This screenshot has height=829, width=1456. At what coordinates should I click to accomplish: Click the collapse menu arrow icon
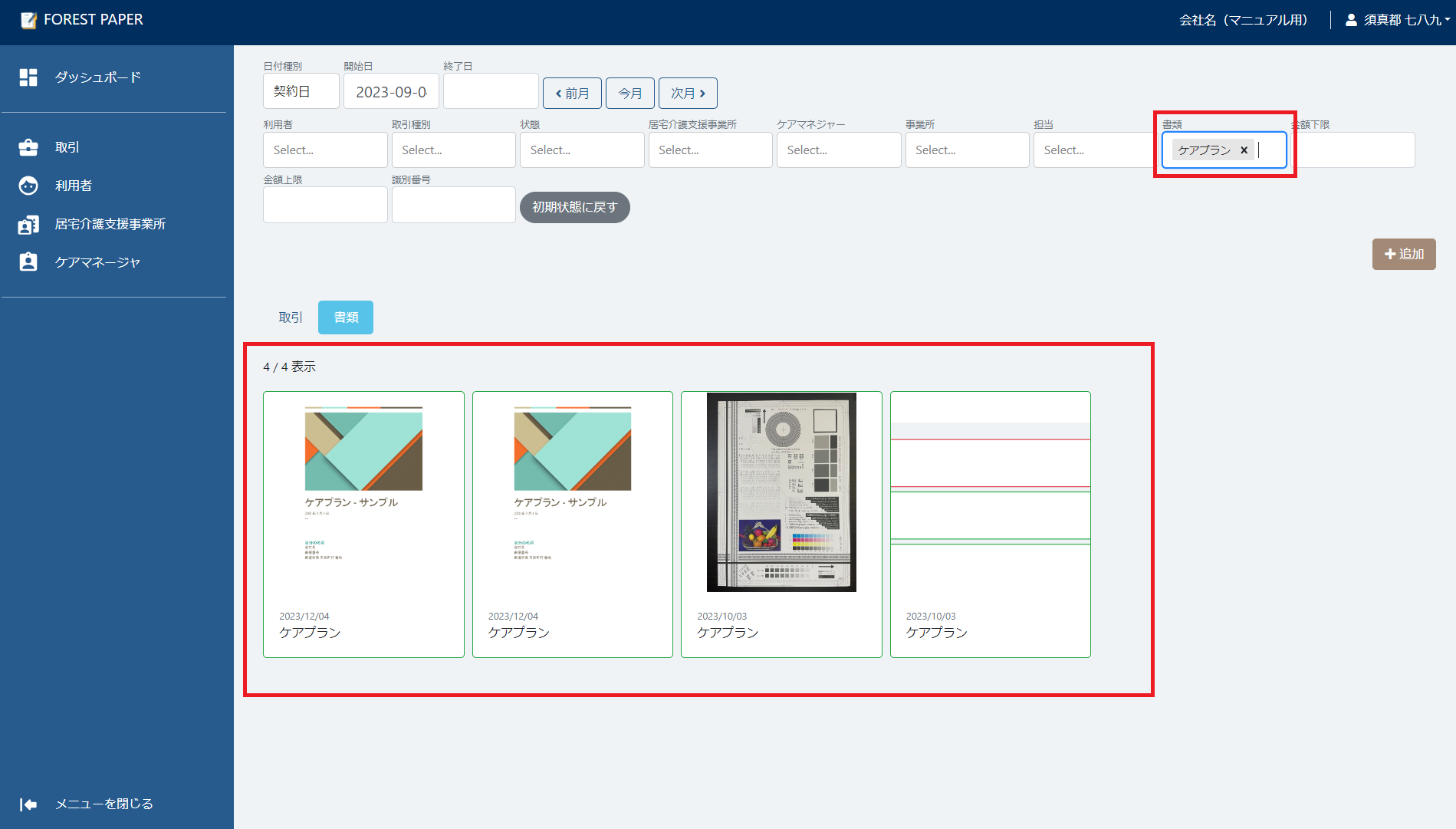(x=28, y=804)
